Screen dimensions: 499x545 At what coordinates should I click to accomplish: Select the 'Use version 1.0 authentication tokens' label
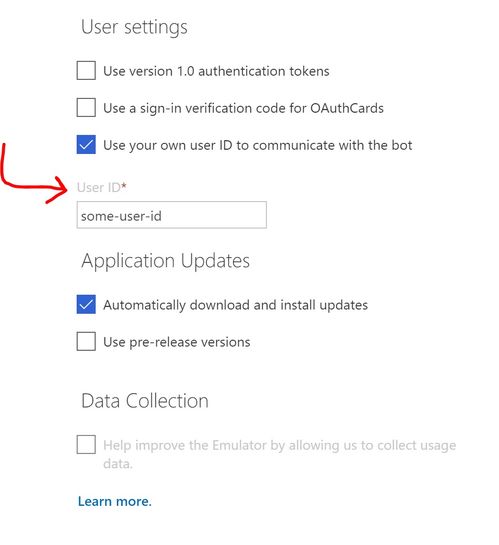[x=216, y=71]
